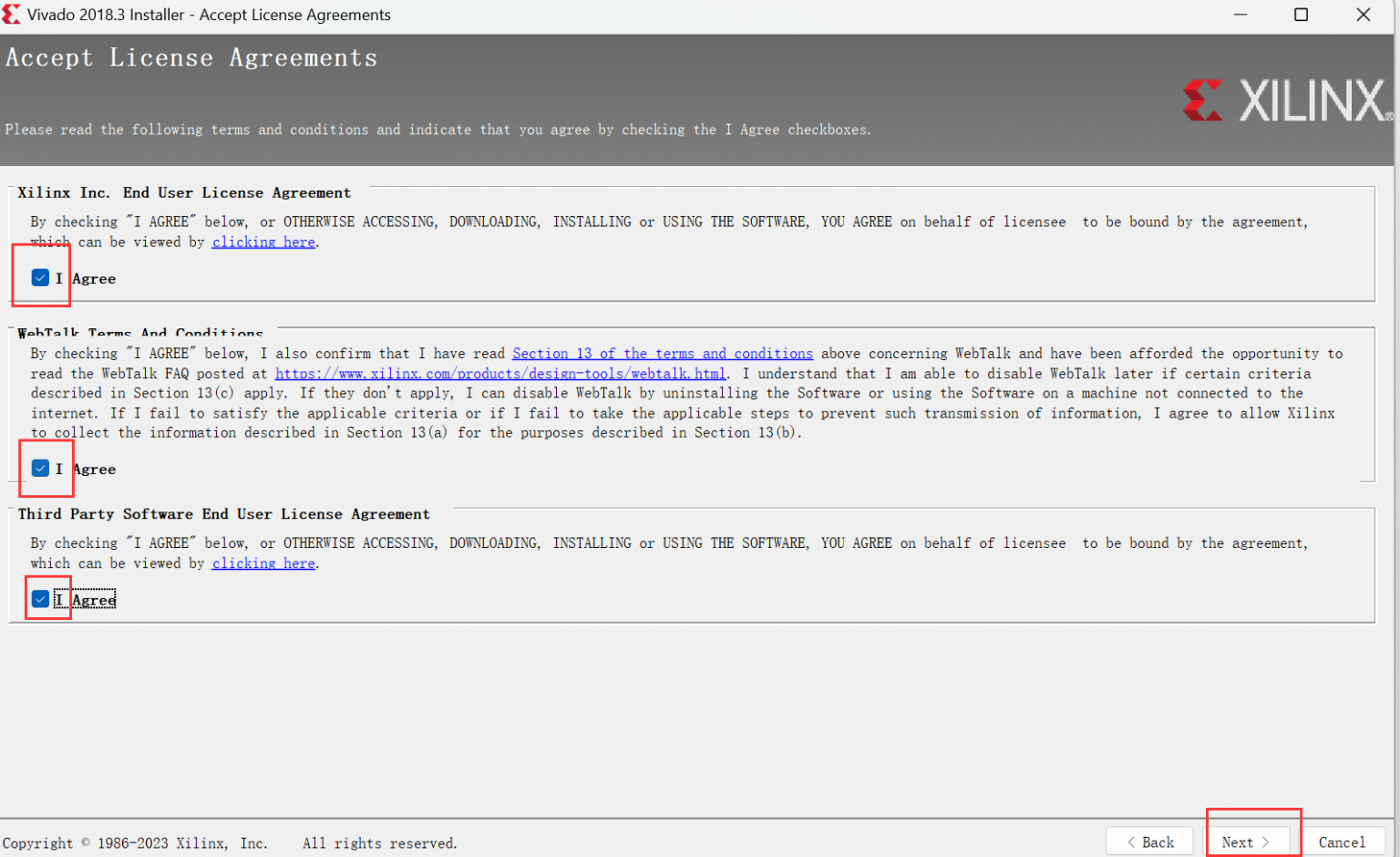This screenshot has height=857, width=1400.
Task: Click the copyright notice in the footer
Action: click(x=230, y=843)
